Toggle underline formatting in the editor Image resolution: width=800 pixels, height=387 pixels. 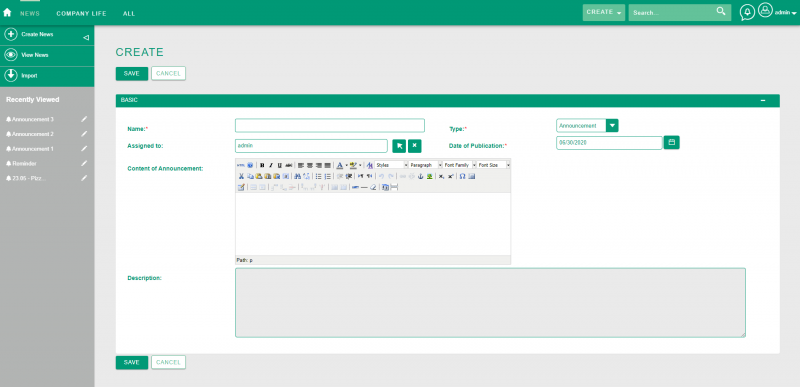coord(280,165)
